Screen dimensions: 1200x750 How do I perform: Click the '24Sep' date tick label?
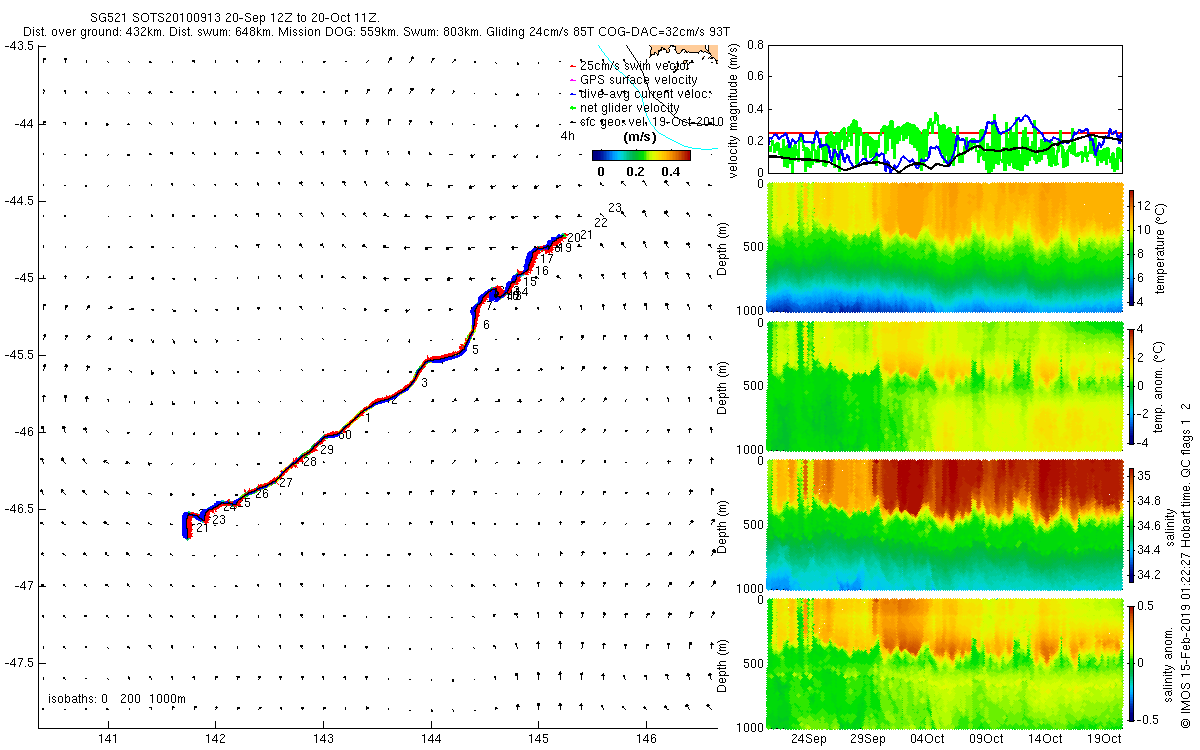[809, 739]
